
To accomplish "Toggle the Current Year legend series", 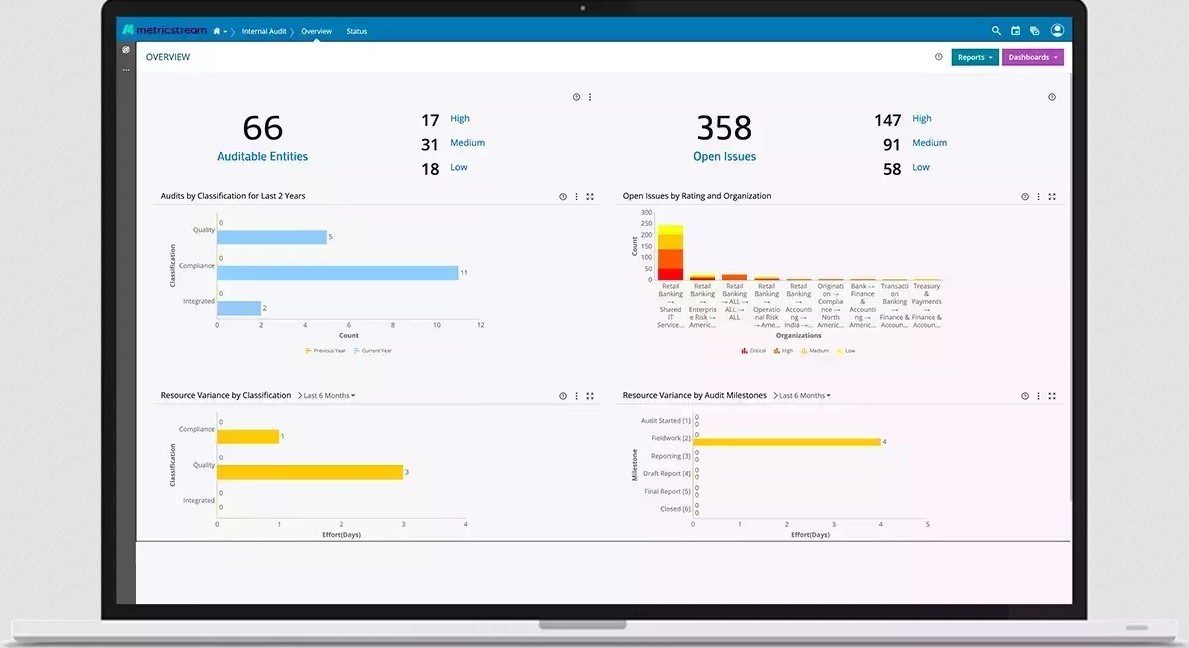I will (x=373, y=351).
